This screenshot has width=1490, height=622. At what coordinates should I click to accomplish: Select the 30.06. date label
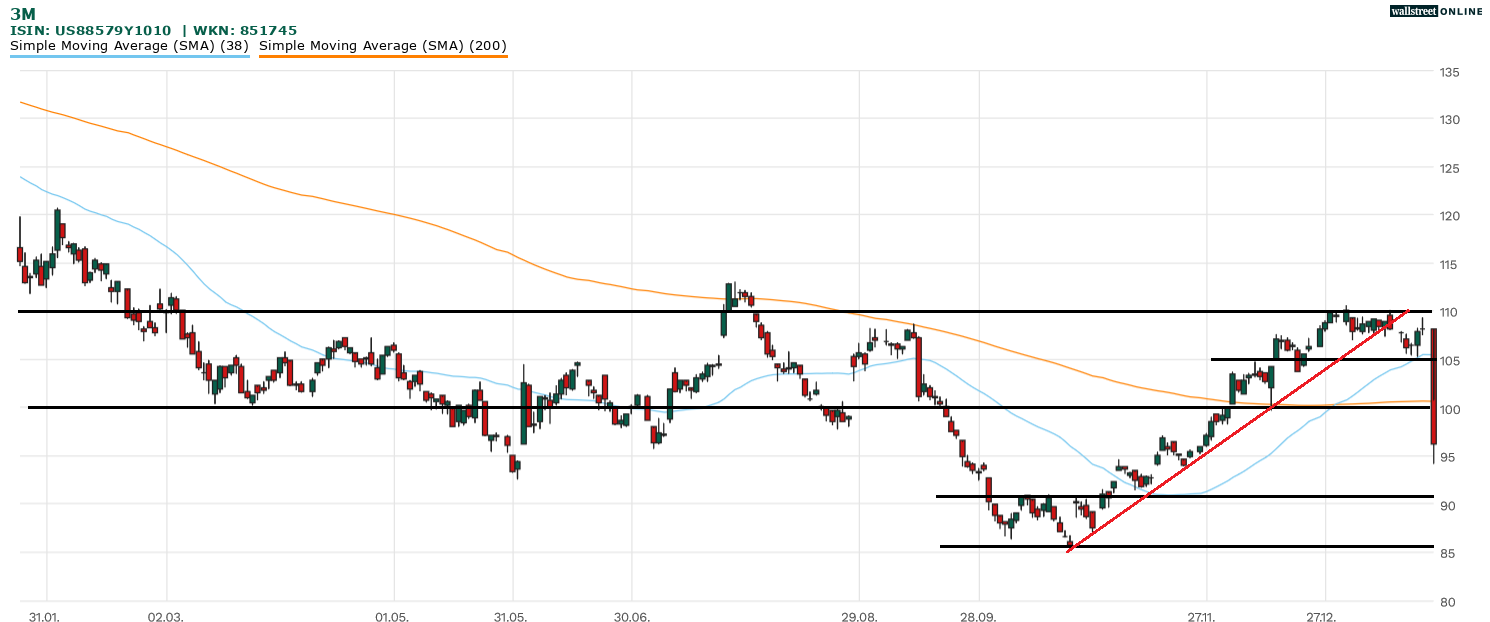pos(631,617)
